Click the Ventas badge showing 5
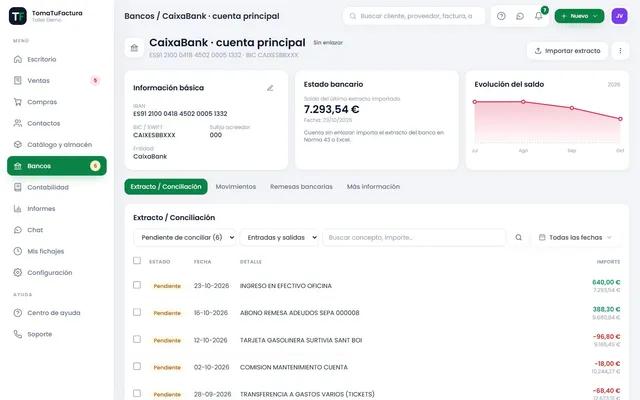The width and height of the screenshot is (640, 400). [95, 80]
